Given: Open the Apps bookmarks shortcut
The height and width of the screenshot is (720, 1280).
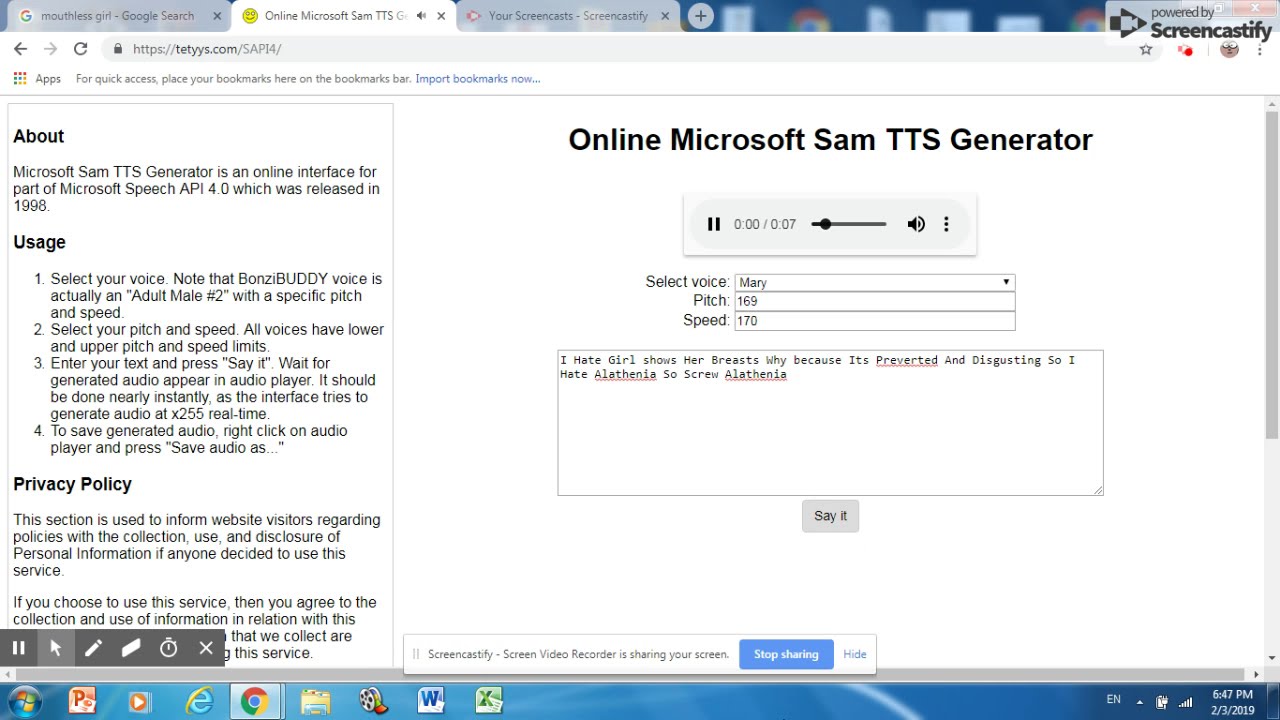Looking at the screenshot, I should click(37, 79).
